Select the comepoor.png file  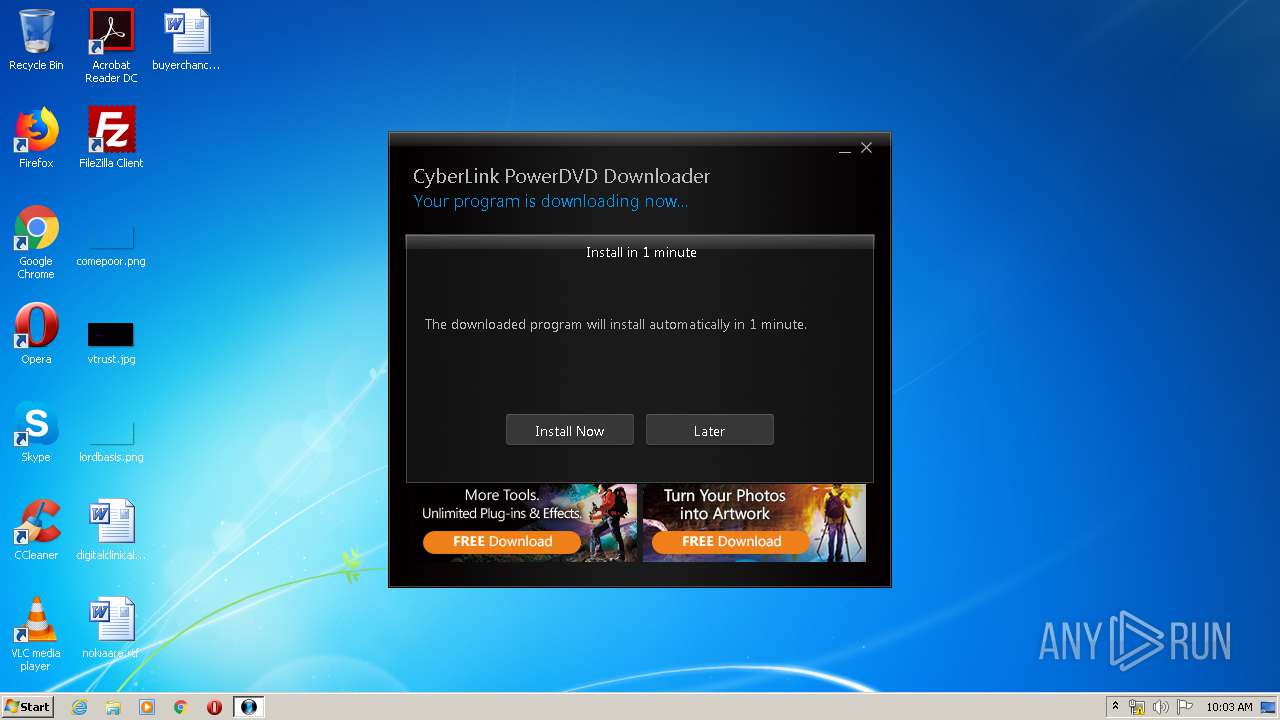pos(111,246)
